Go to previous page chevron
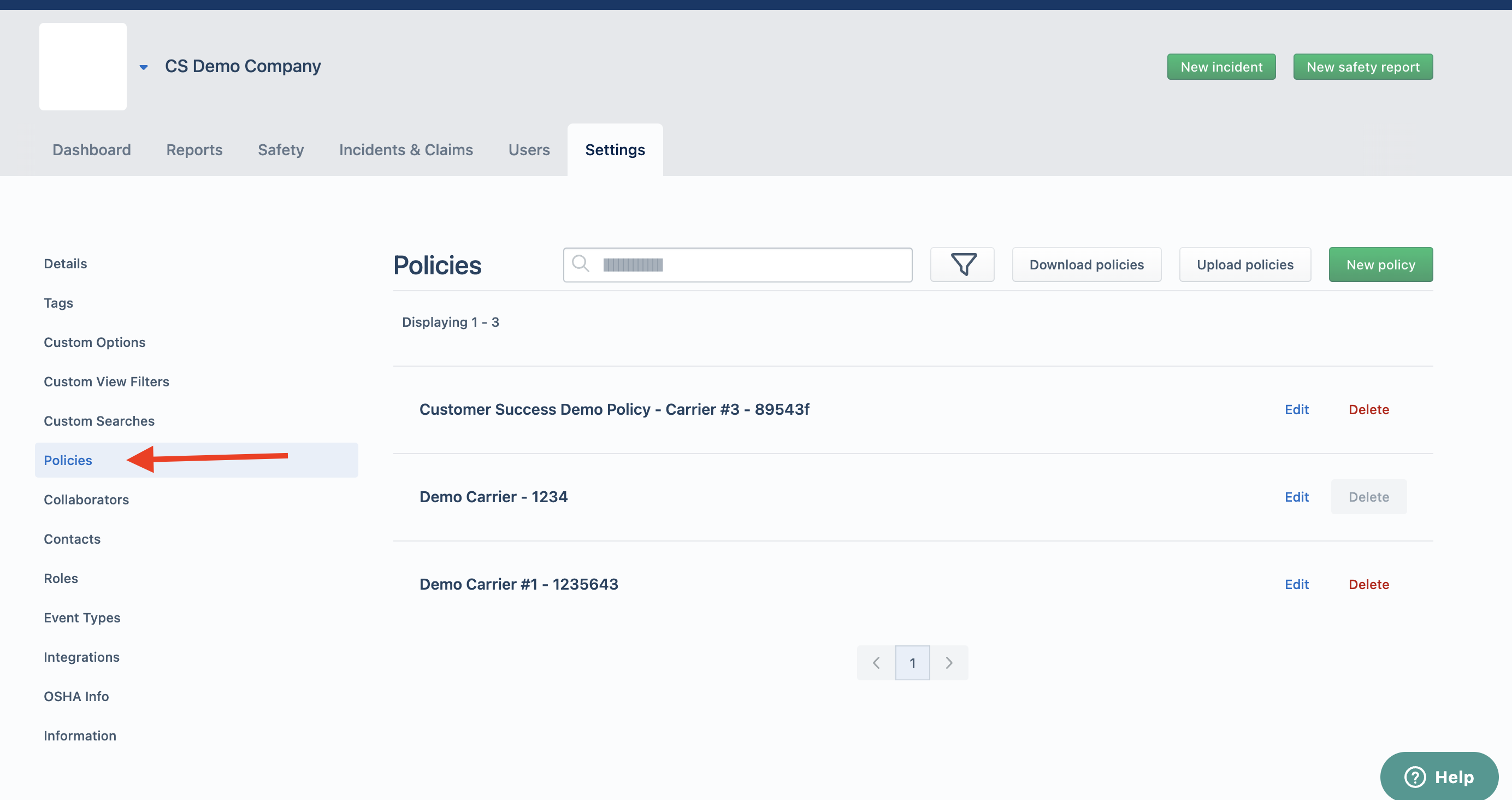The image size is (1512, 800). click(876, 662)
